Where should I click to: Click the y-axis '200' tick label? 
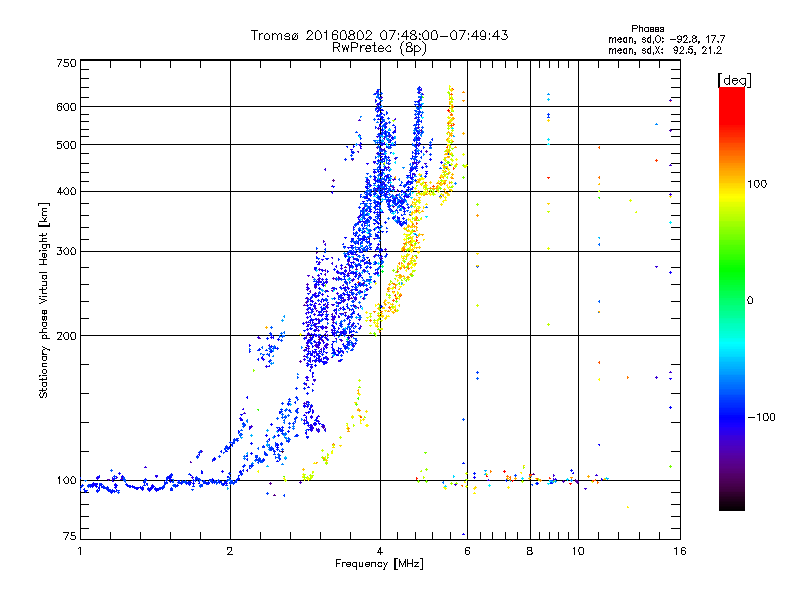66,336
